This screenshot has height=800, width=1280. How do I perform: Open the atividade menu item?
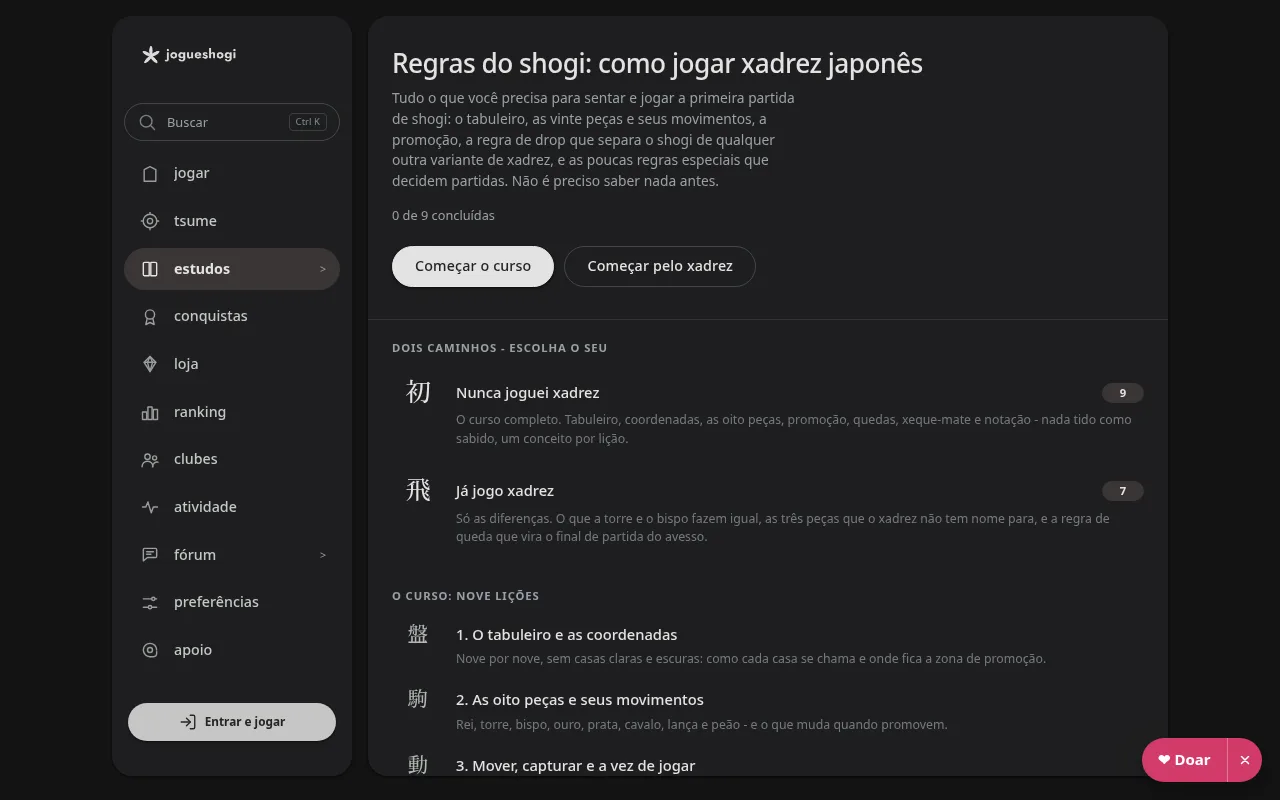(x=232, y=507)
